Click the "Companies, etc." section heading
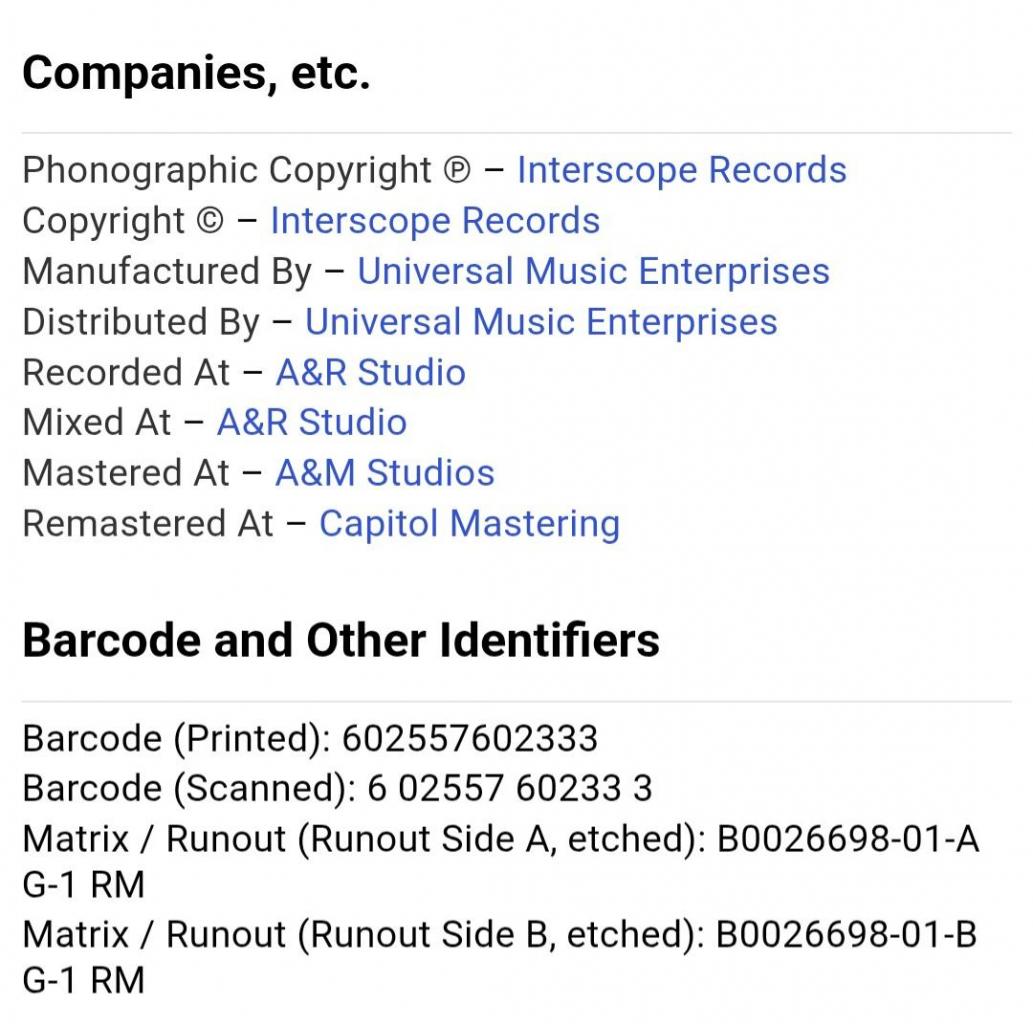Screen dimensions: 1033x1024 tap(196, 73)
